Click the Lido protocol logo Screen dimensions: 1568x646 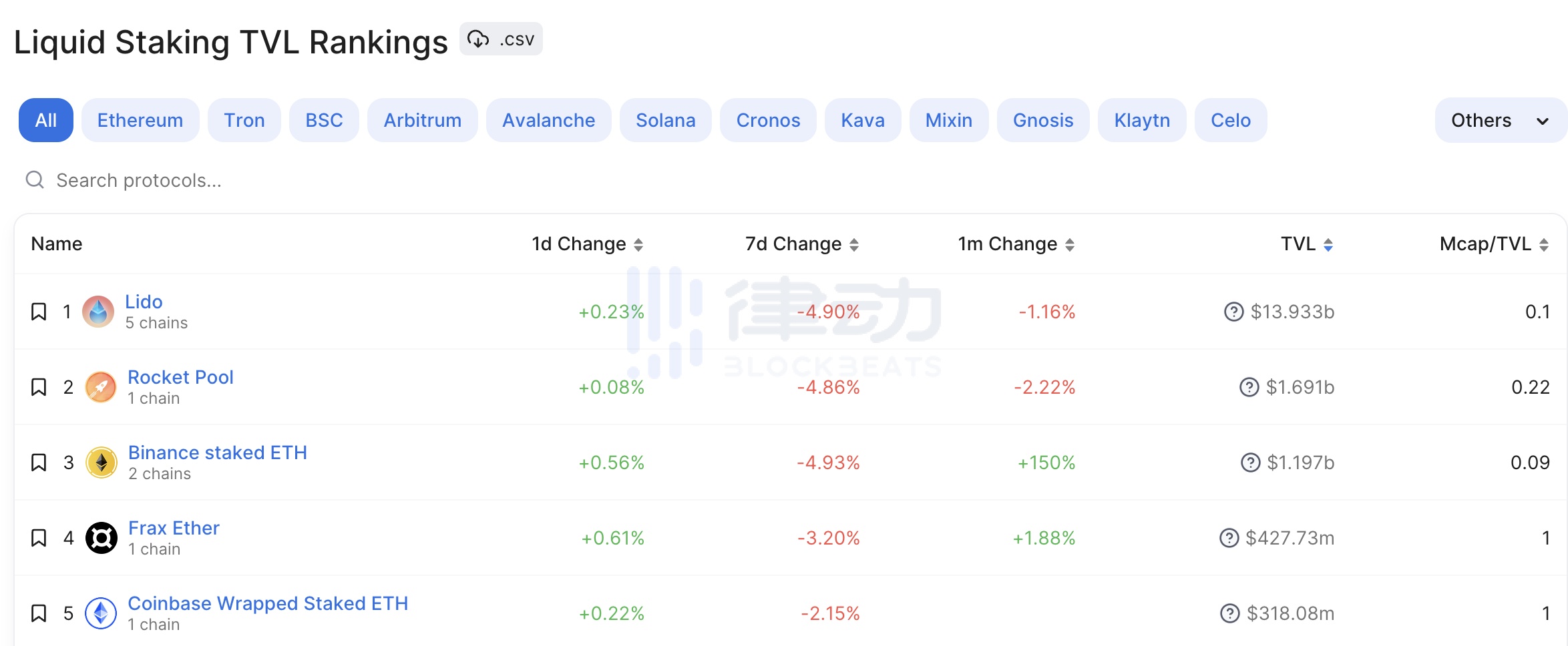[98, 312]
